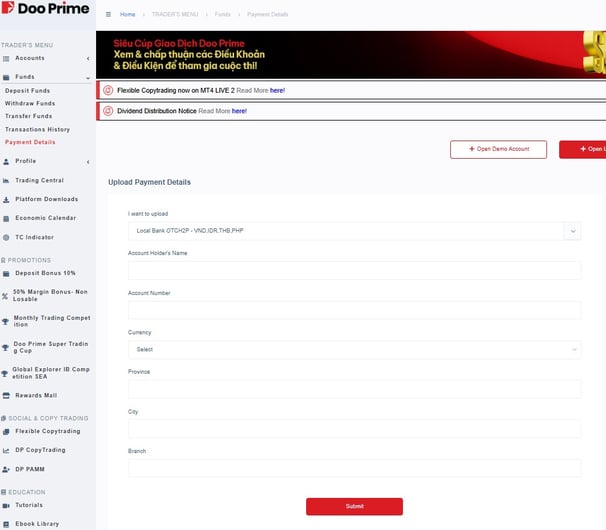Click the Trading Central chart icon
Screen dimensions: 606x530
pos(6,181)
